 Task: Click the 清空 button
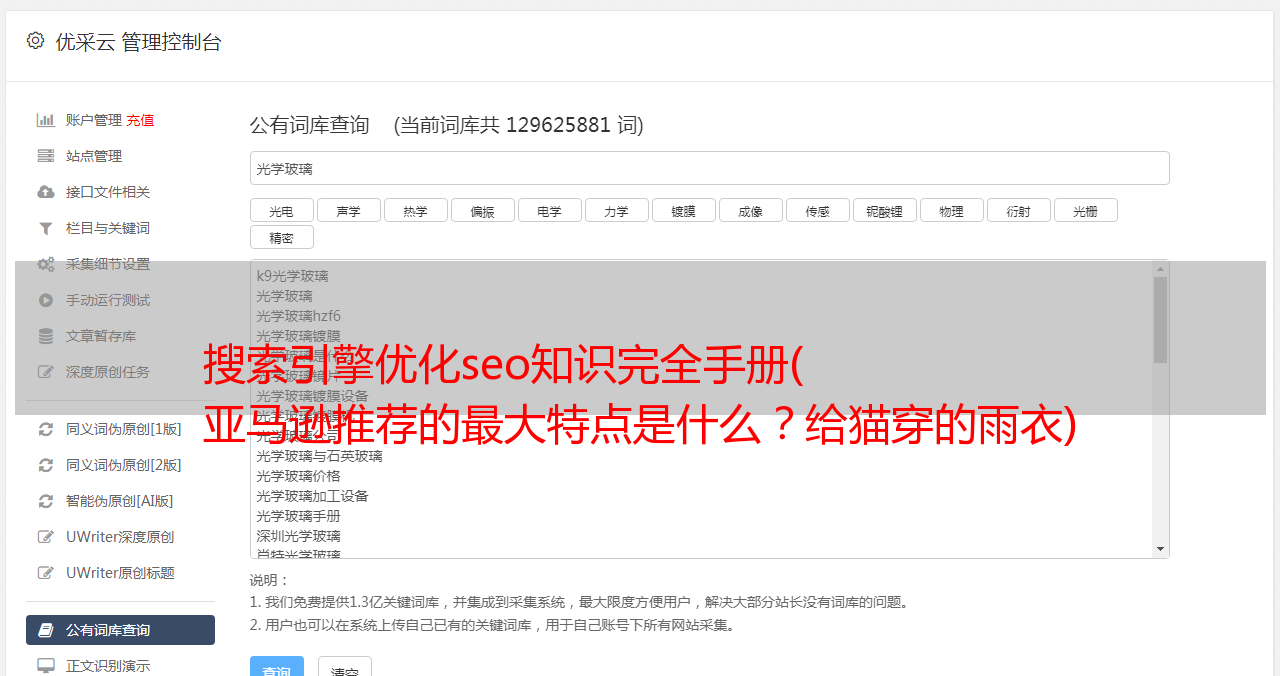coord(345,669)
